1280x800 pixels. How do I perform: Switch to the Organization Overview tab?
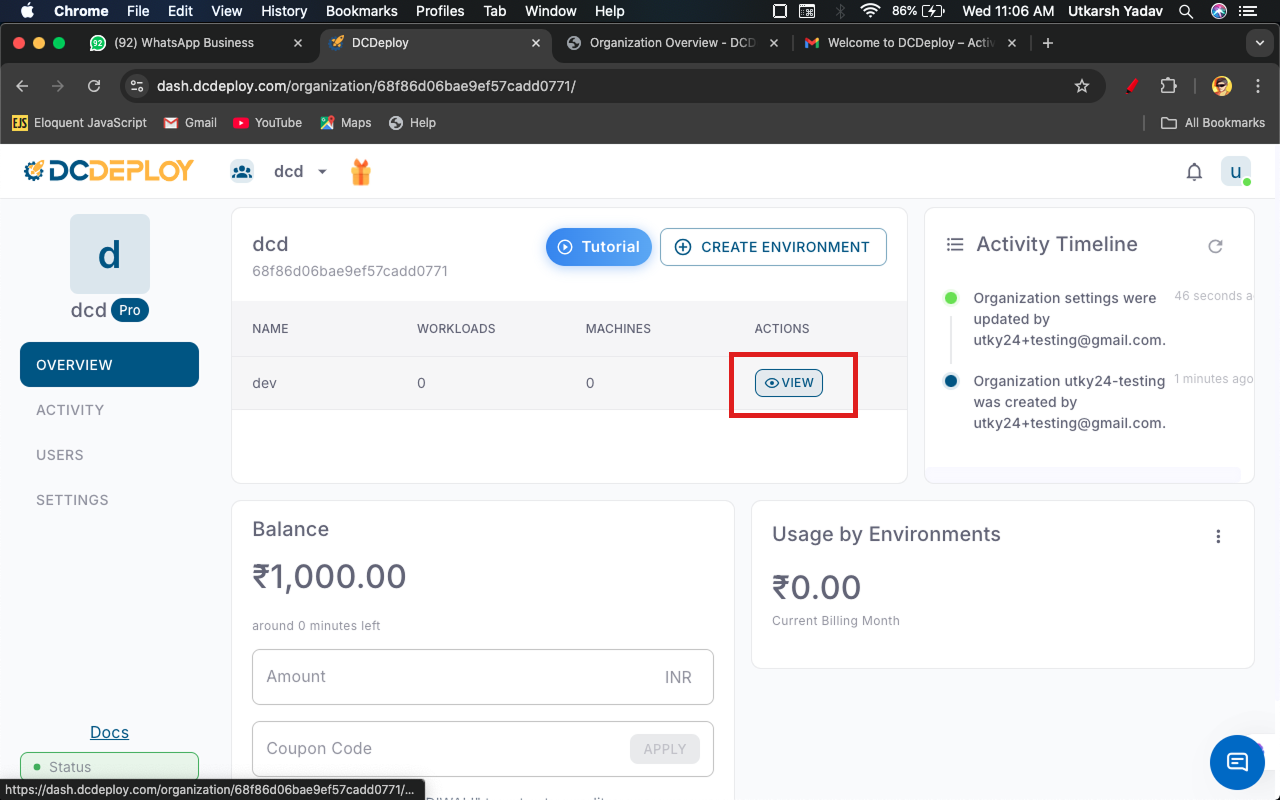coord(670,43)
